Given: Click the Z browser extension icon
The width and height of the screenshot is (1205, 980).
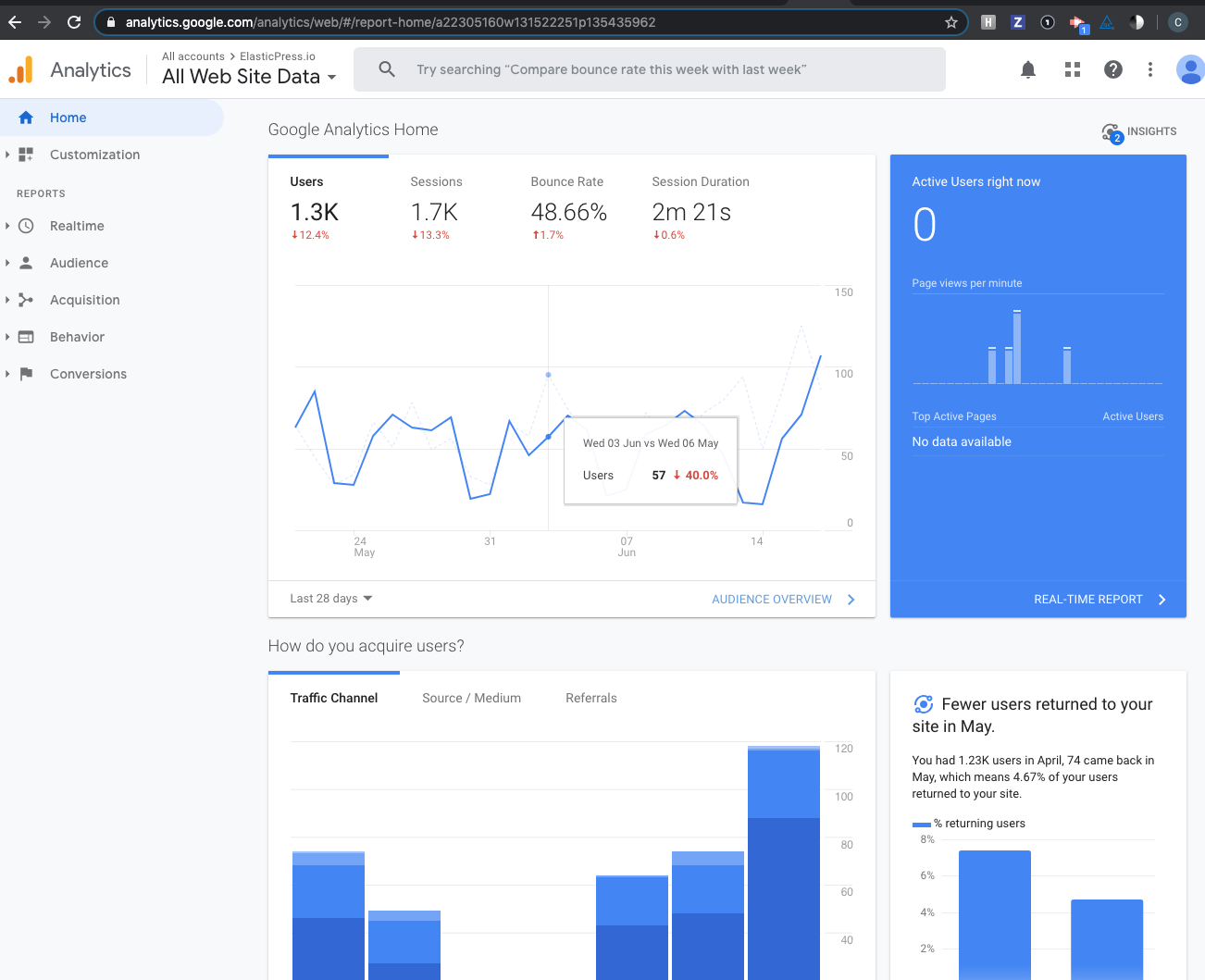Looking at the screenshot, I should (1018, 22).
